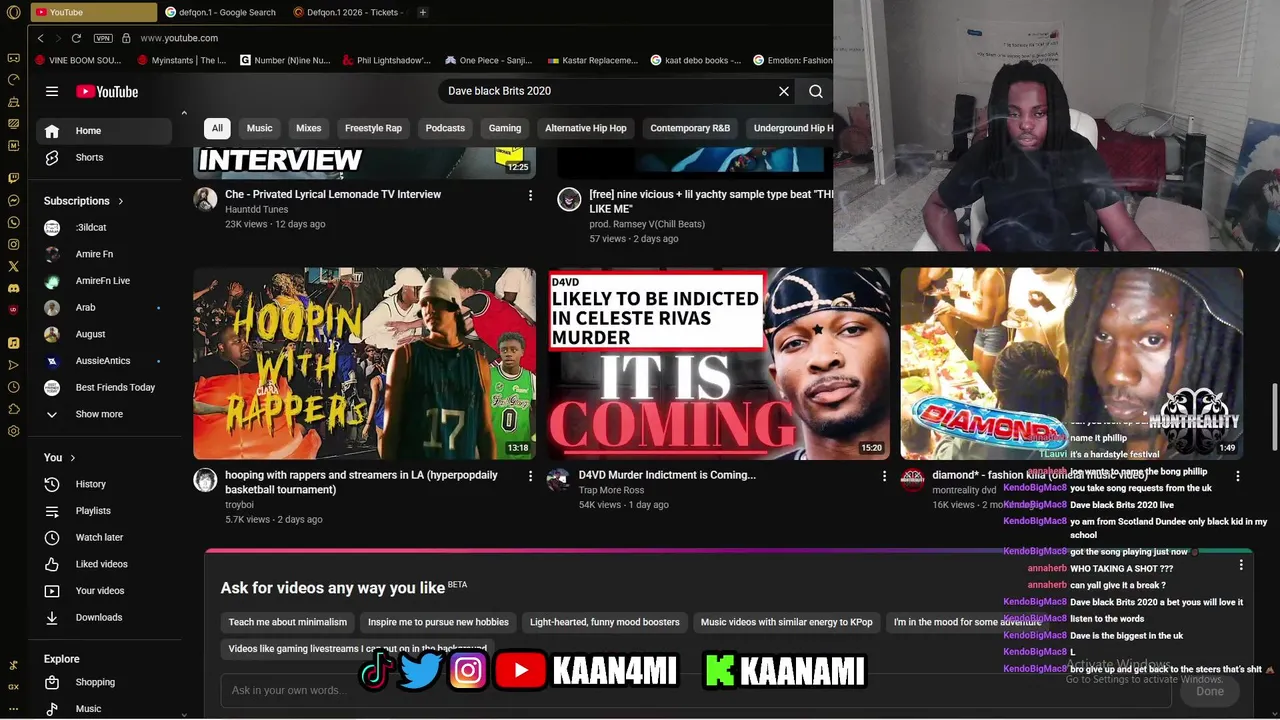Viewport: 1280px width, 720px height.
Task: Open Extensions cube icon in Opera sidebar
Action: tap(13, 409)
